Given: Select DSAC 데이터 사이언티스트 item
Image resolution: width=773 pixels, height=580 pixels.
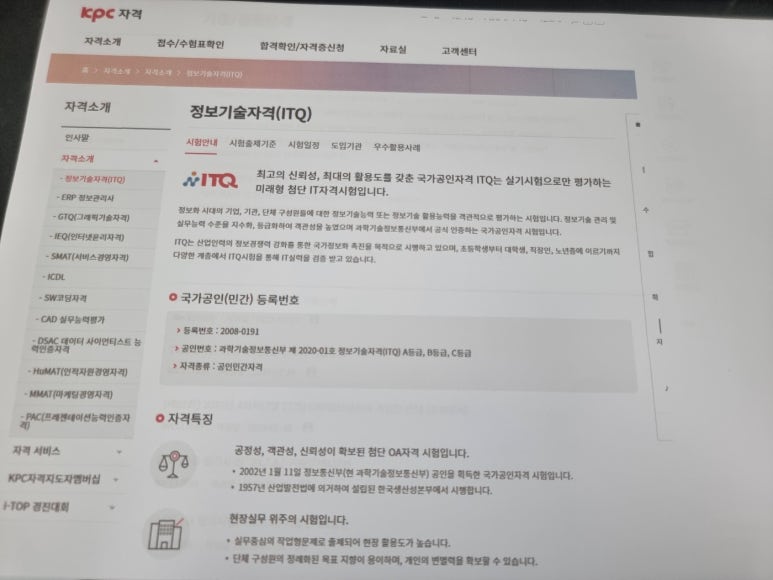Looking at the screenshot, I should tap(86, 345).
